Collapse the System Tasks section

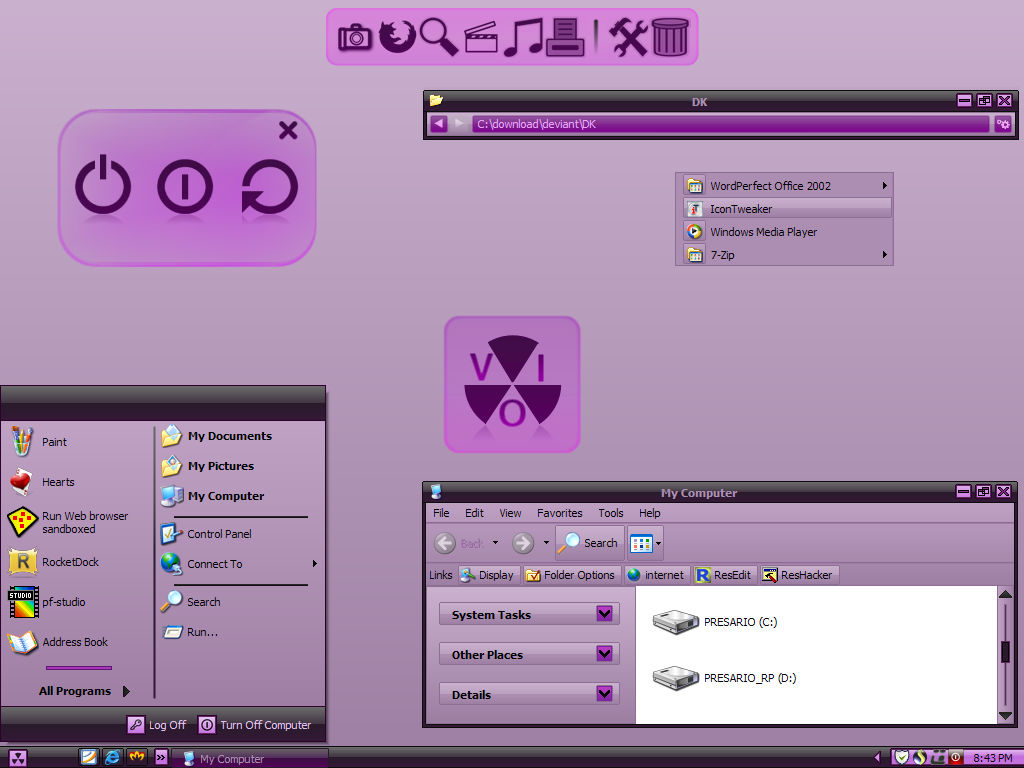pos(602,613)
